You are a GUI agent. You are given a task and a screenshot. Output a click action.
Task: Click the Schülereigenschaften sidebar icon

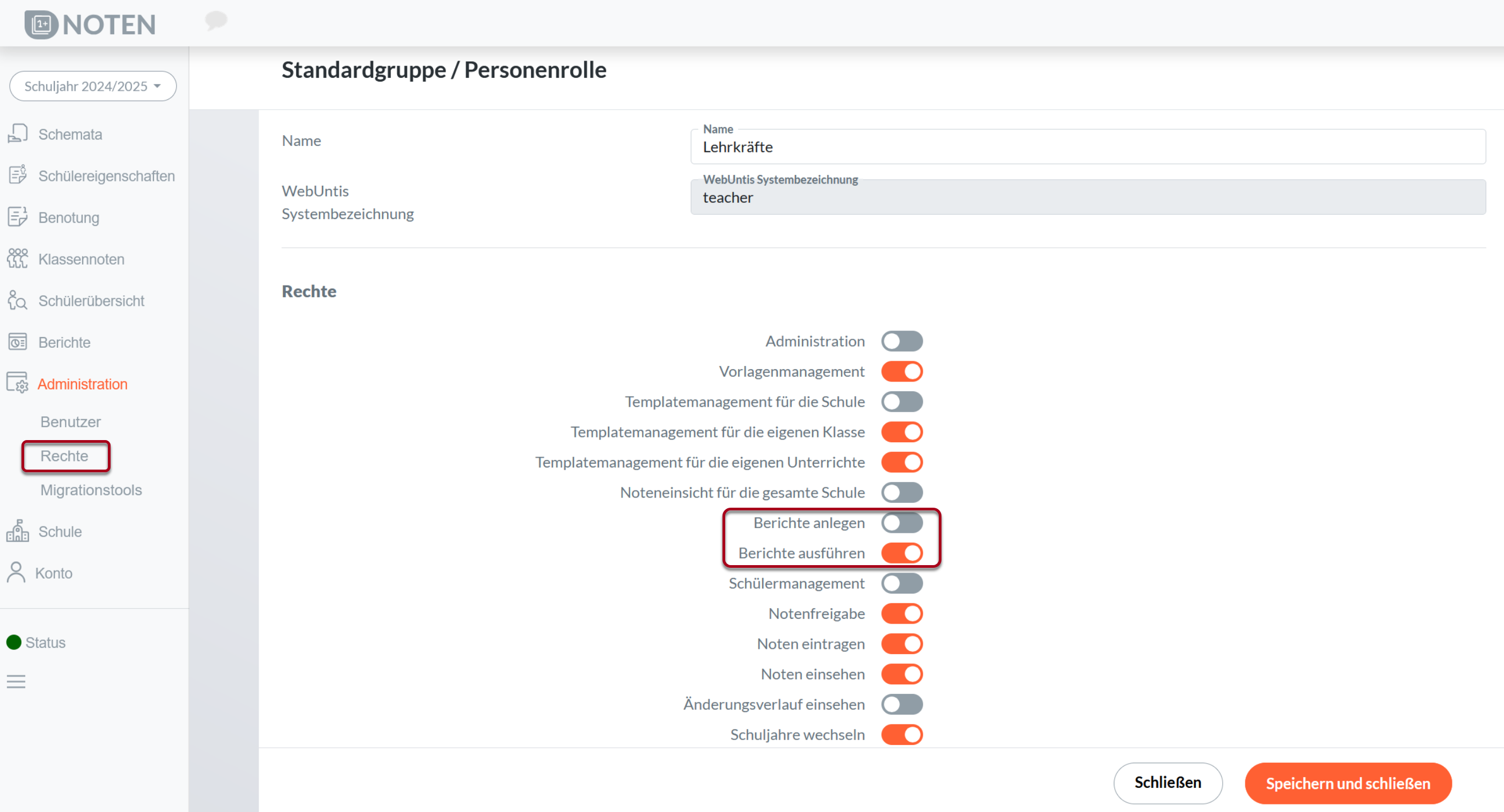click(x=18, y=175)
